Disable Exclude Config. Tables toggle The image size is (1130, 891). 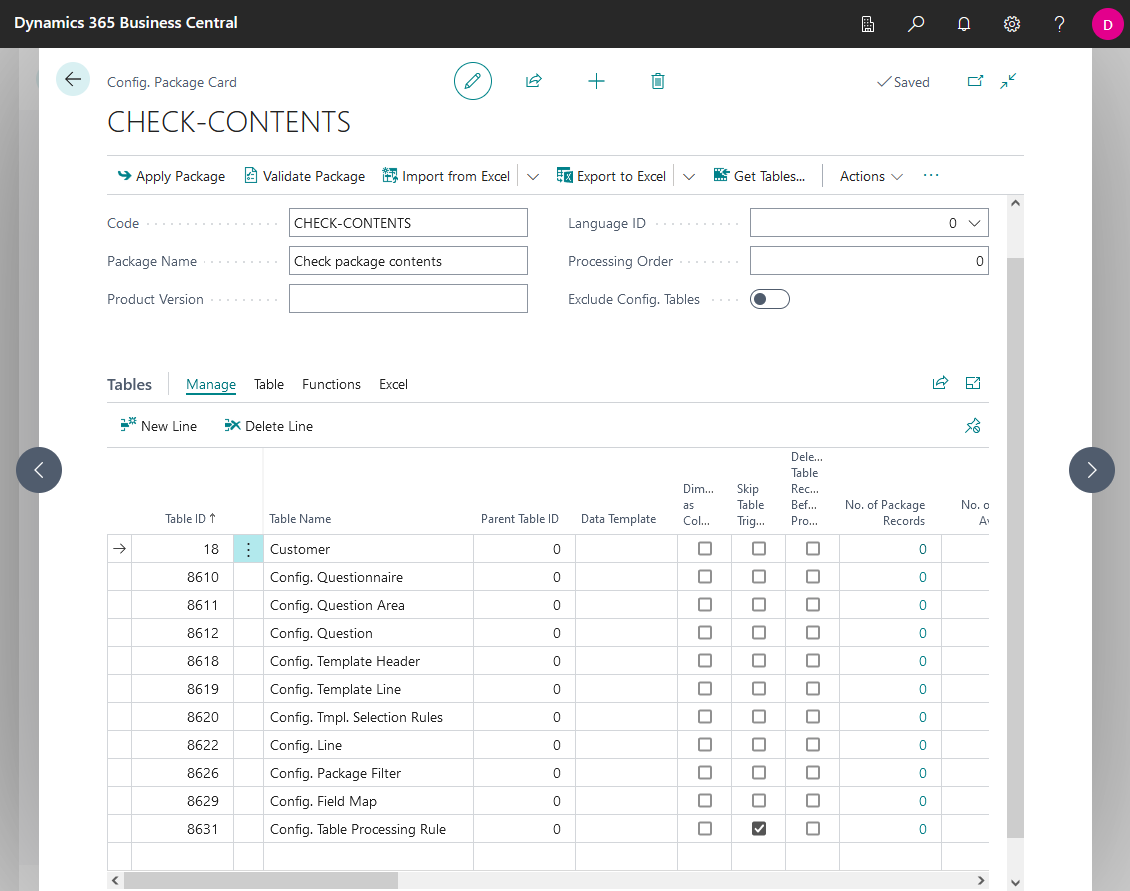(x=769, y=298)
